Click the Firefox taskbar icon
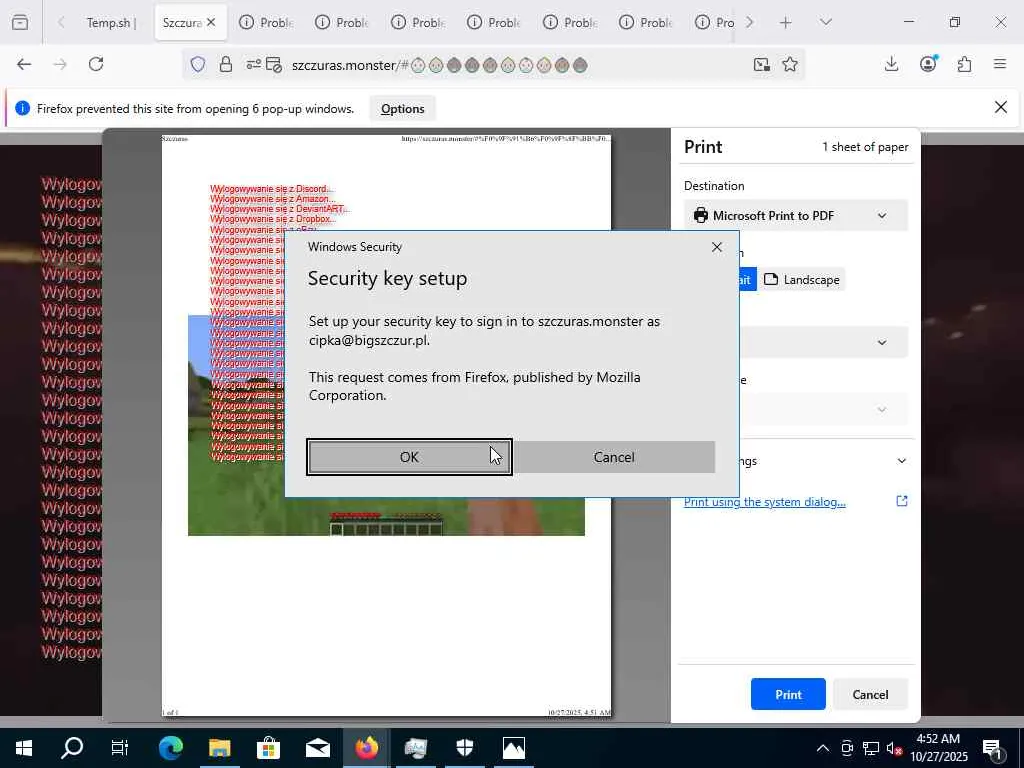Screen dimensions: 1024x768 pyautogui.click(x=366, y=748)
